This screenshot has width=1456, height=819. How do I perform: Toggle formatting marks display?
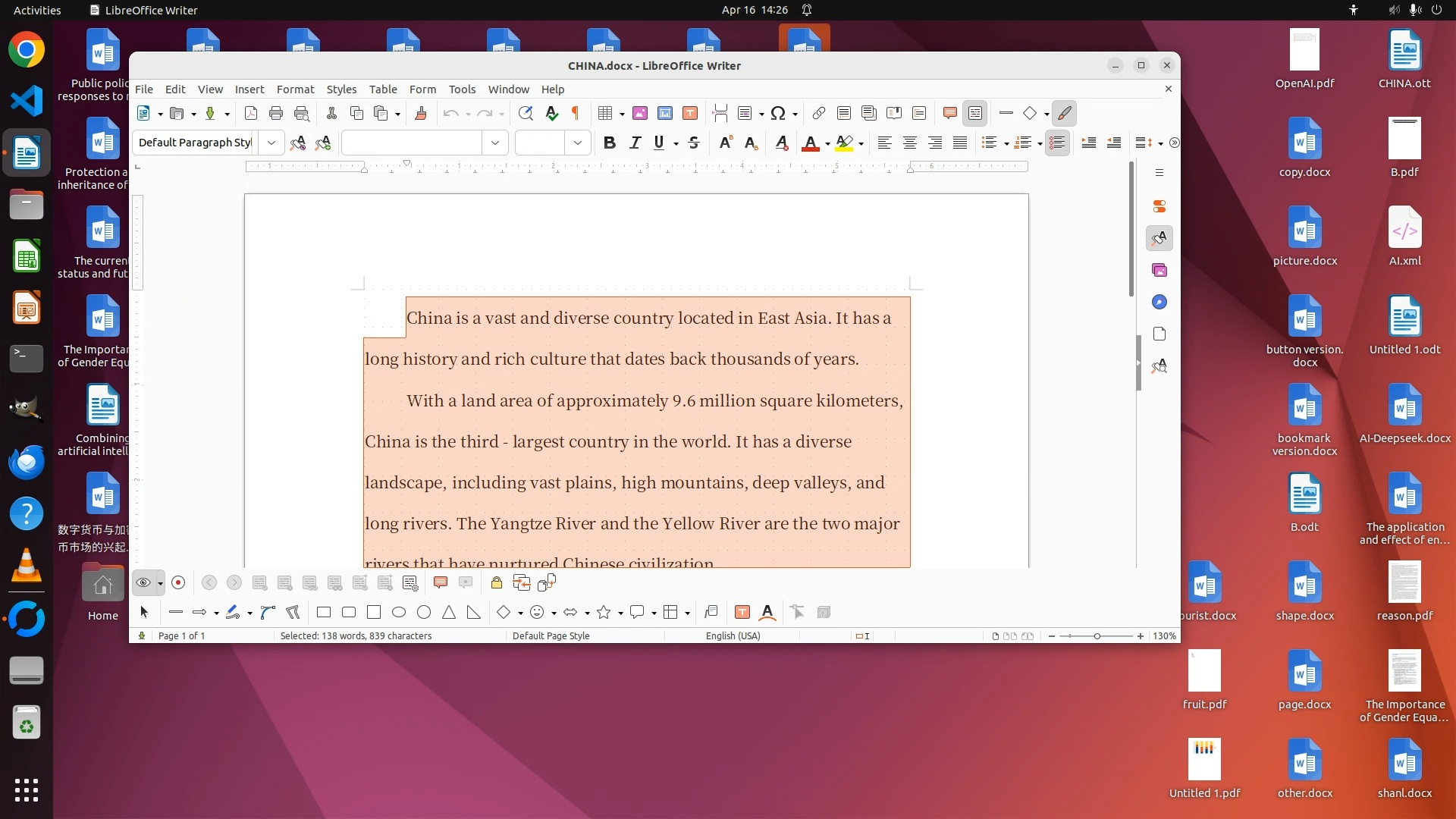pyautogui.click(x=576, y=114)
